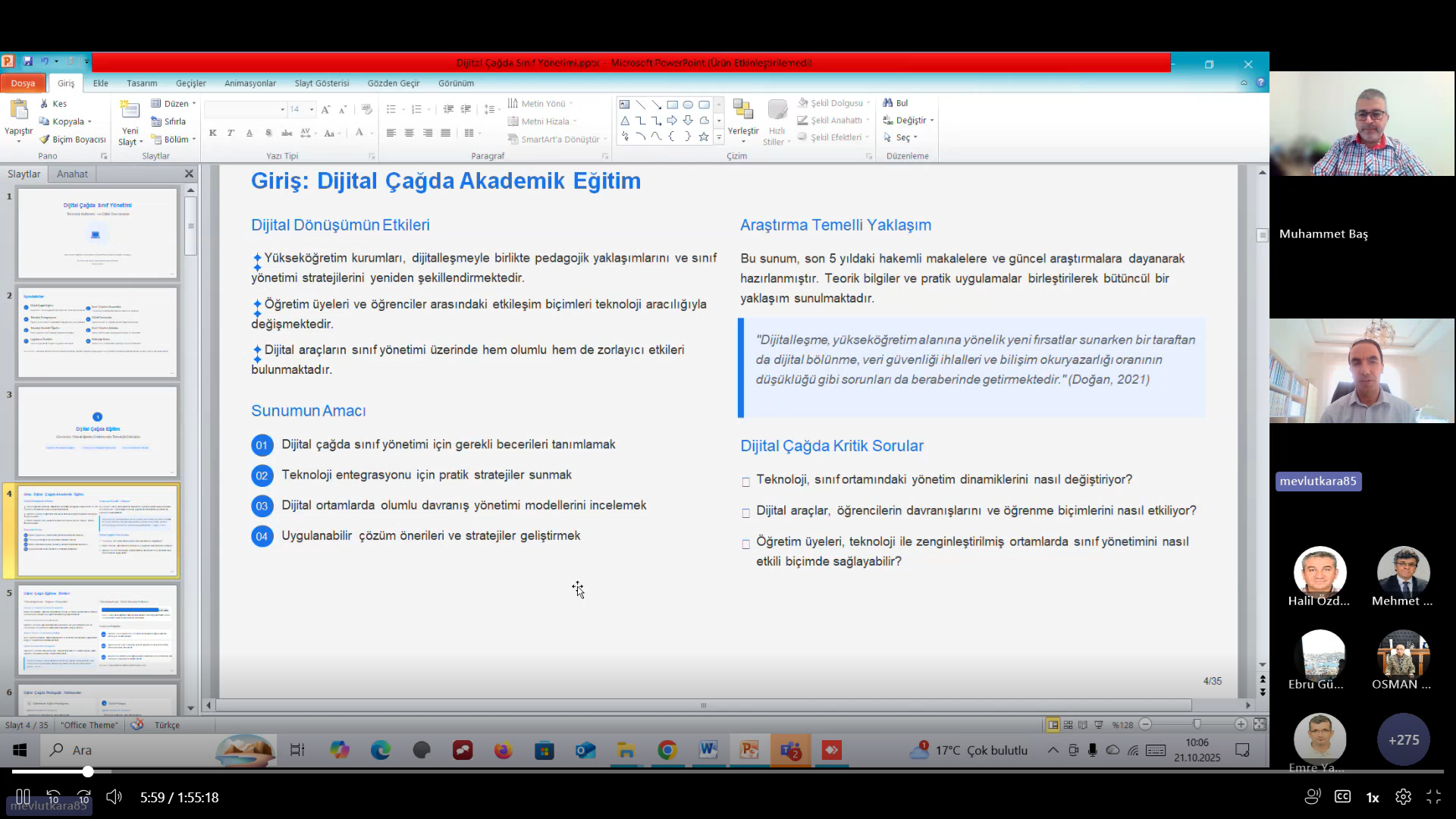Screen dimensions: 1456x819
Task: Pause the video playback
Action: [23, 797]
